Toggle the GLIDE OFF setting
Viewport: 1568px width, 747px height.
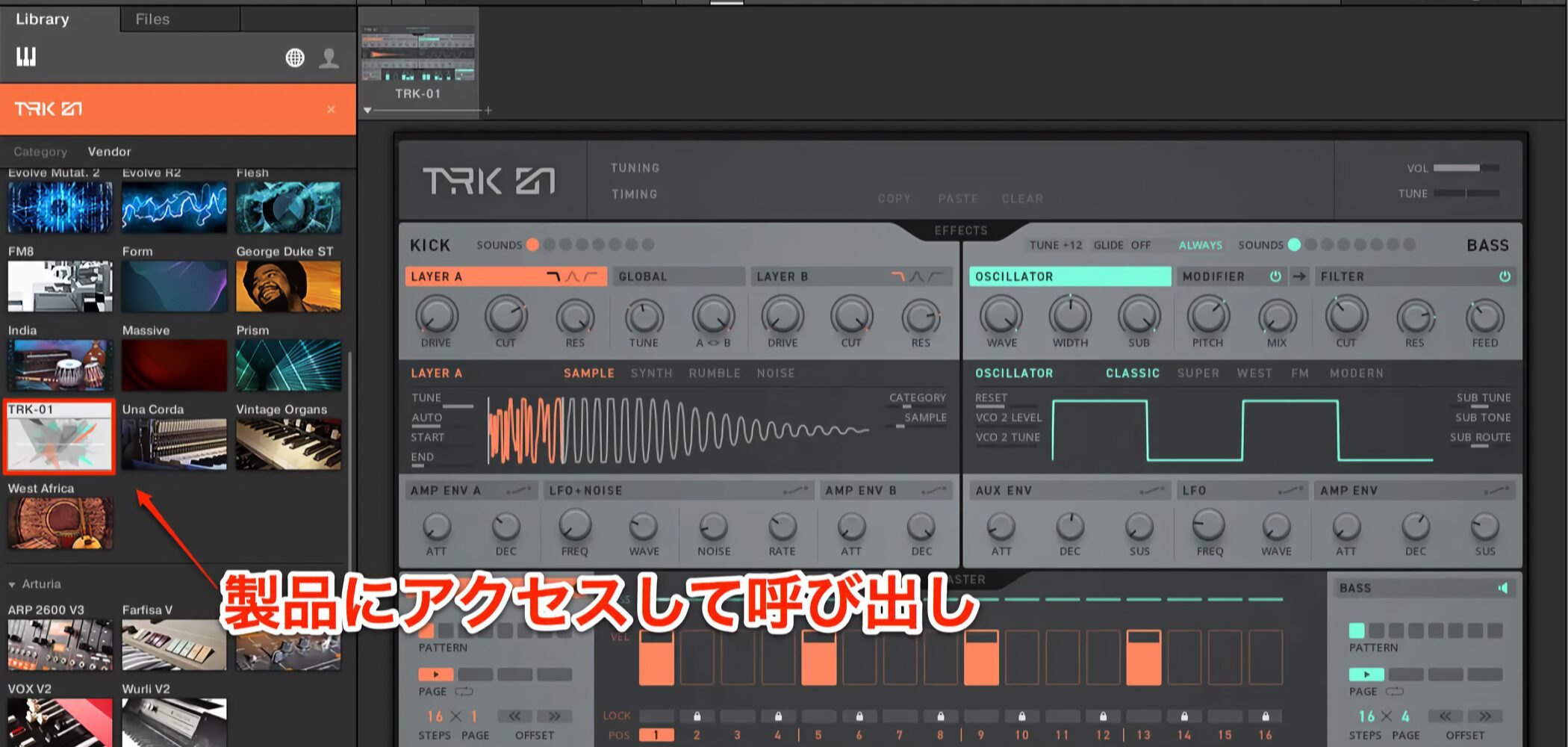pyautogui.click(x=1121, y=245)
